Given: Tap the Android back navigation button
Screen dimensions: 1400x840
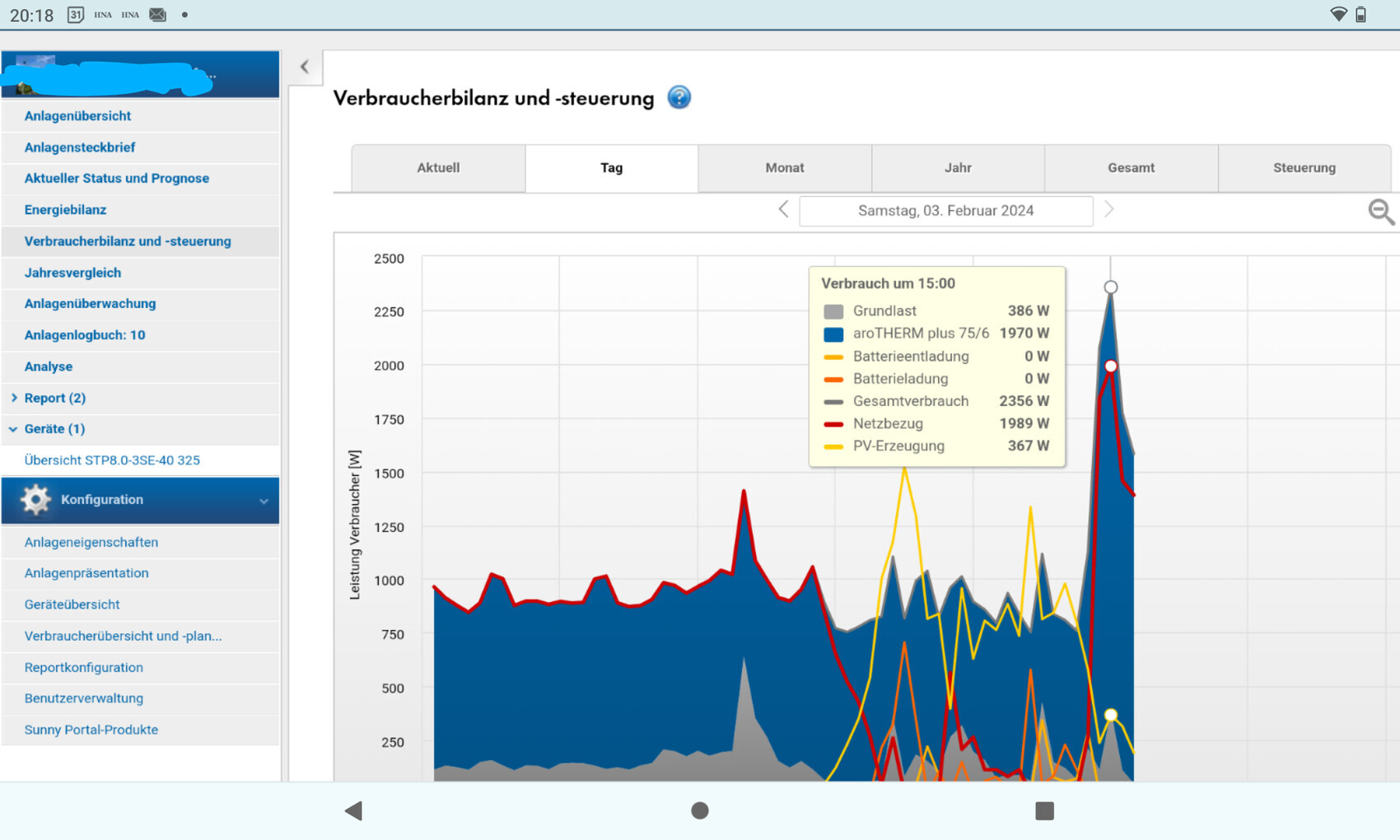Looking at the screenshot, I should (354, 810).
